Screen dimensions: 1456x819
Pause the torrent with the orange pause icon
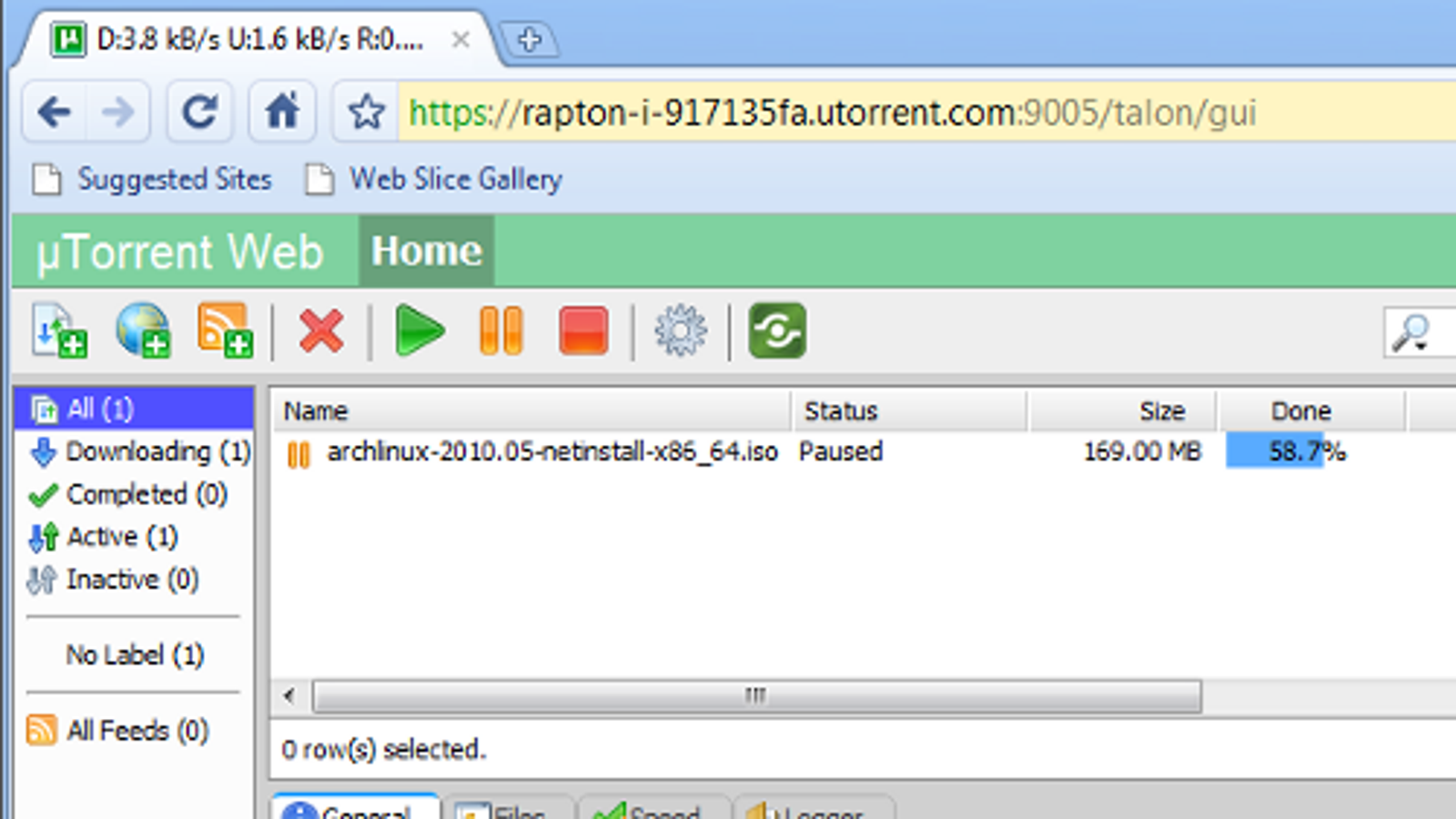(x=500, y=330)
